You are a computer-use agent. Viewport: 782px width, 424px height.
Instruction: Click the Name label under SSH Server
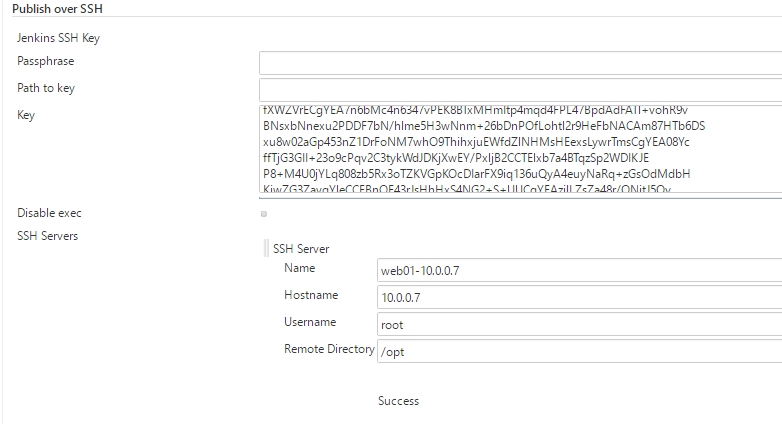point(300,268)
